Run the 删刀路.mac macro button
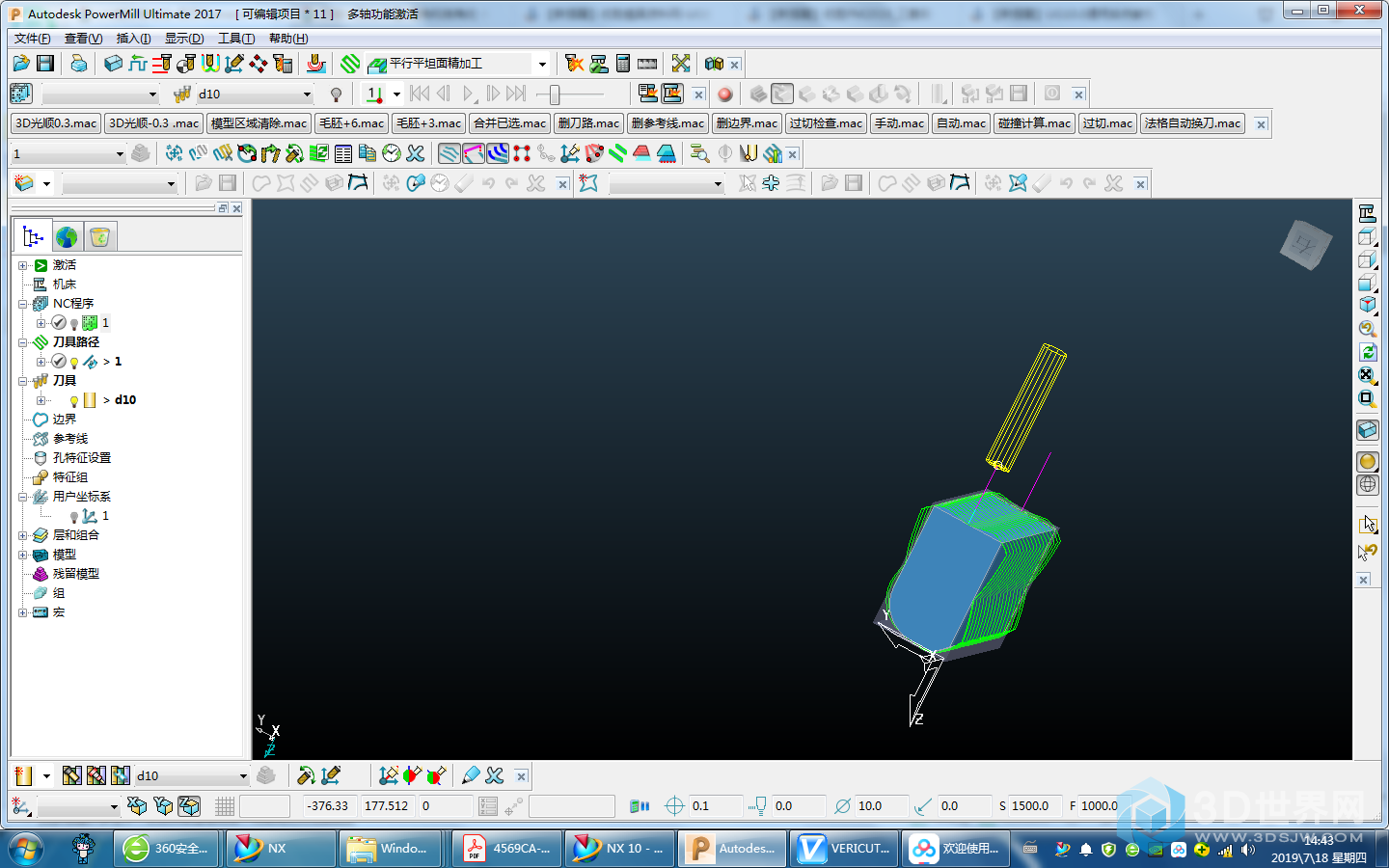The width and height of the screenshot is (1389, 868). (588, 123)
